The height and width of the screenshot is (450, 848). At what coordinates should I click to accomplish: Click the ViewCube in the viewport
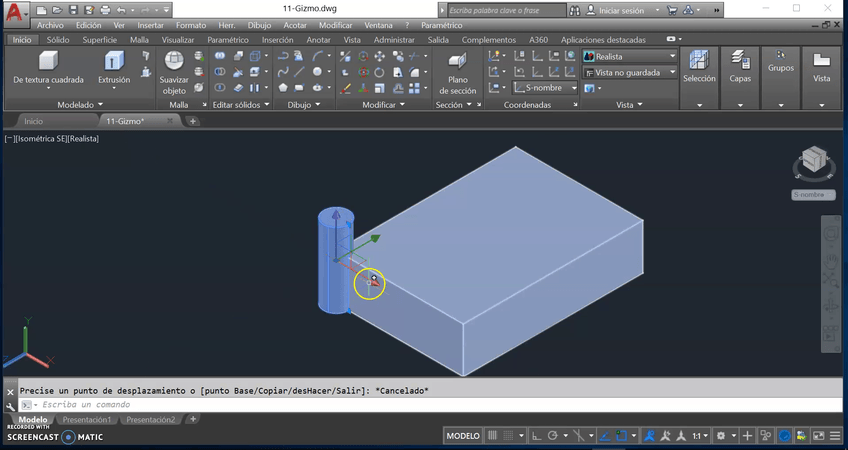[x=813, y=161]
